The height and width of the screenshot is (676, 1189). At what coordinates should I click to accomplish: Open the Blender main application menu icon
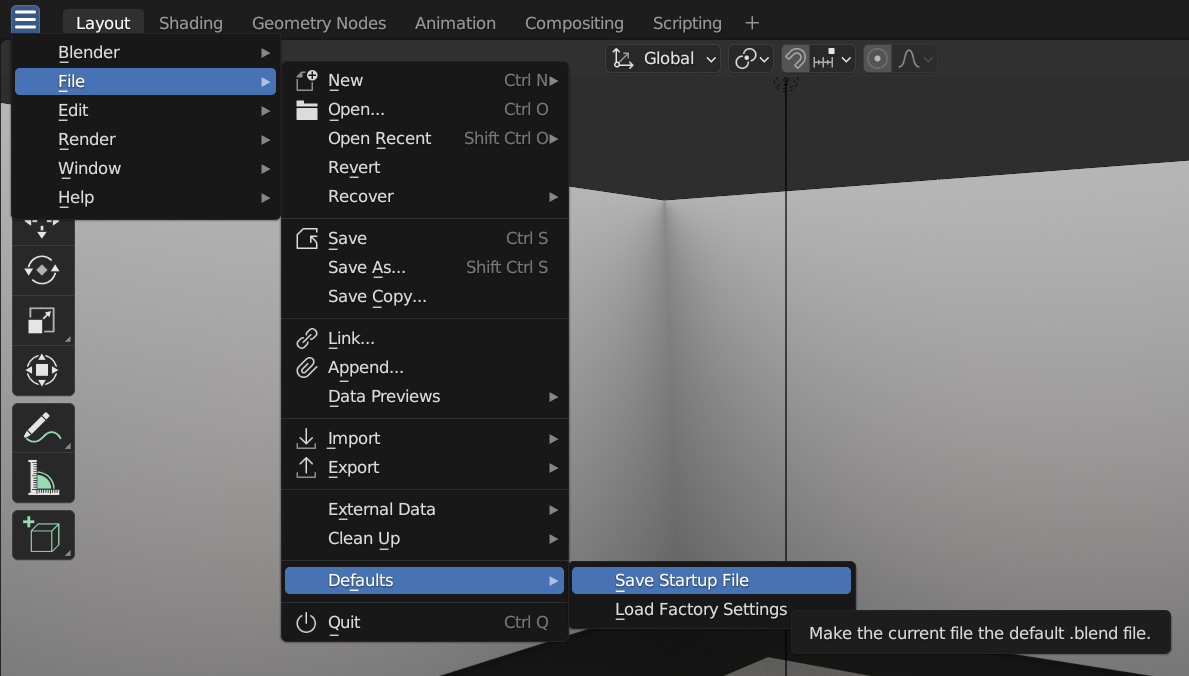pyautogui.click(x=25, y=18)
